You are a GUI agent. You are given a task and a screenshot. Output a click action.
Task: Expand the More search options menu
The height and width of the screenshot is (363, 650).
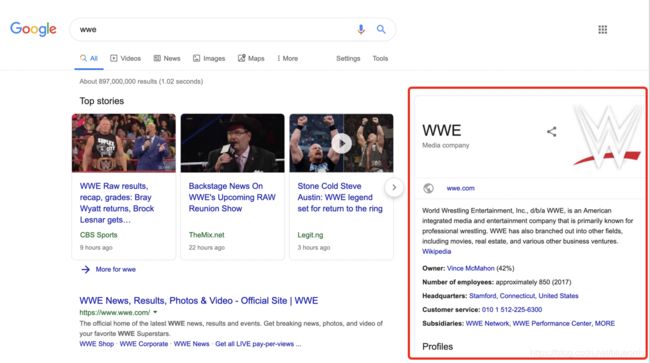288,58
